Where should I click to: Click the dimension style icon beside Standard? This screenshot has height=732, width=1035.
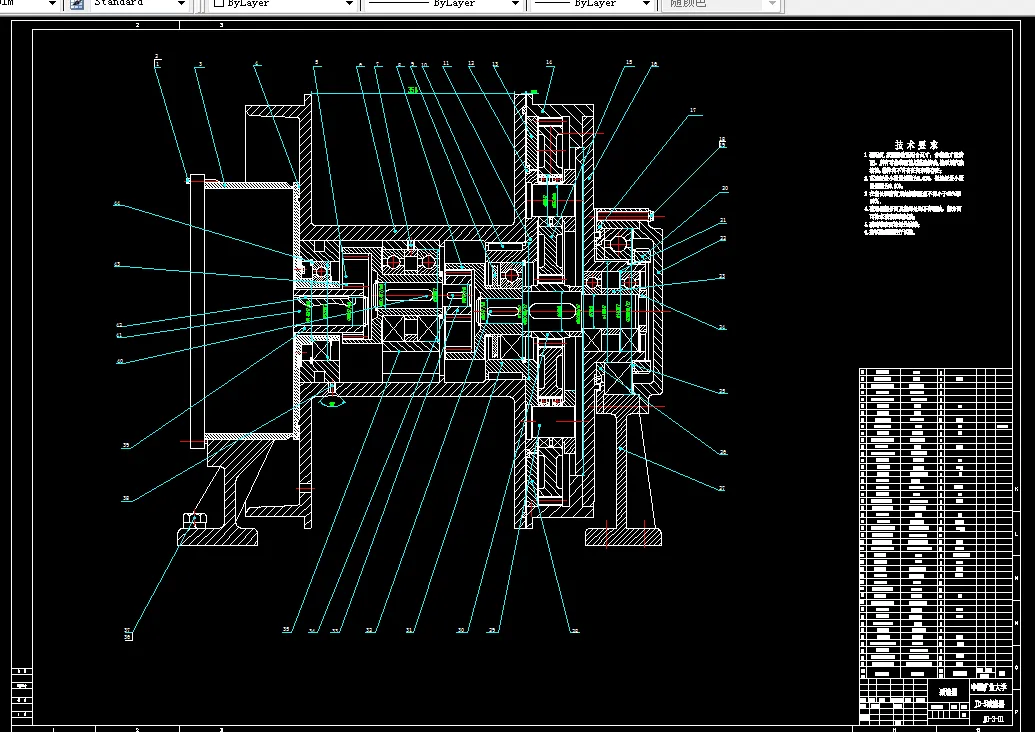[x=76, y=4]
